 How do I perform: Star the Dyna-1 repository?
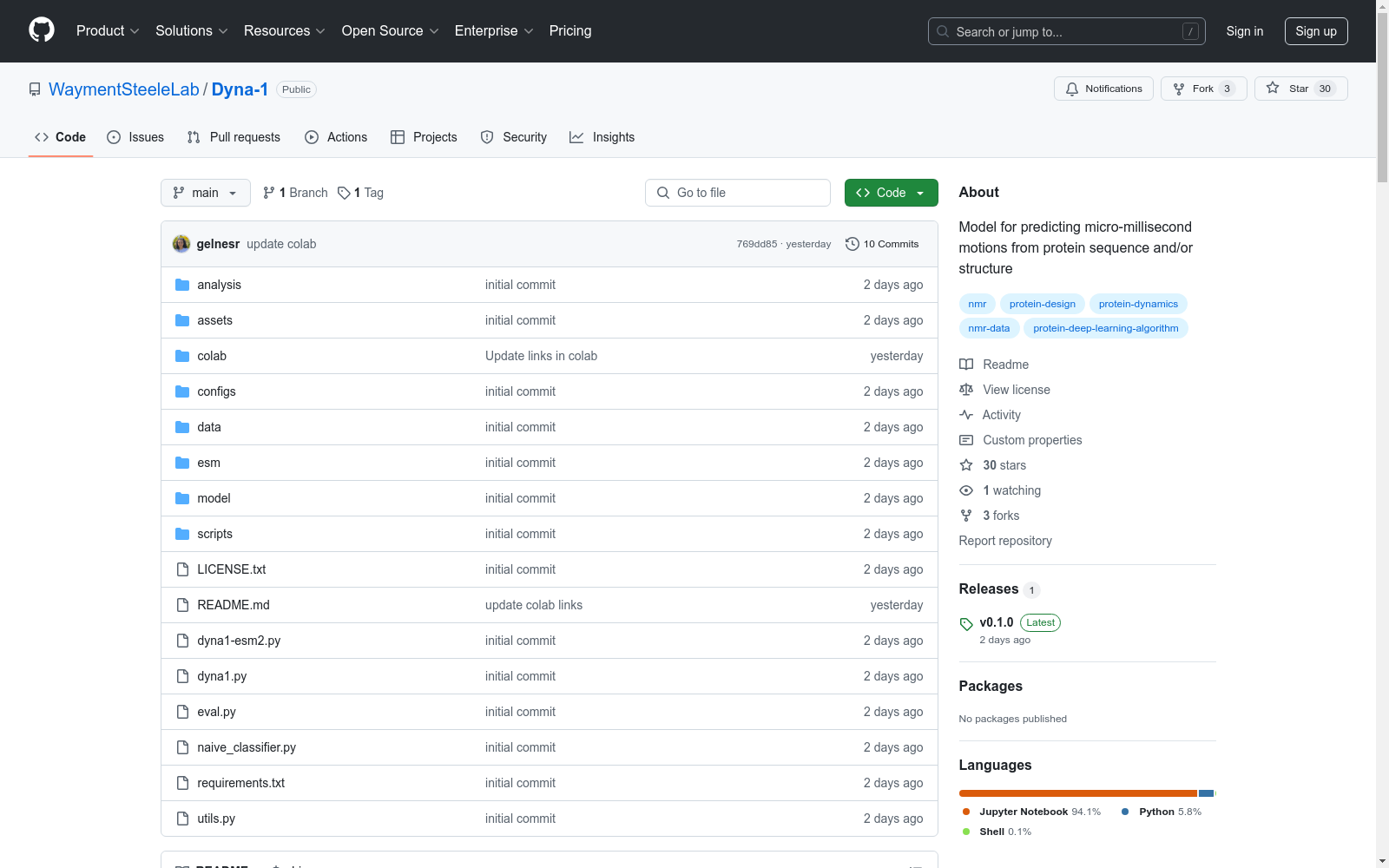(x=1300, y=89)
